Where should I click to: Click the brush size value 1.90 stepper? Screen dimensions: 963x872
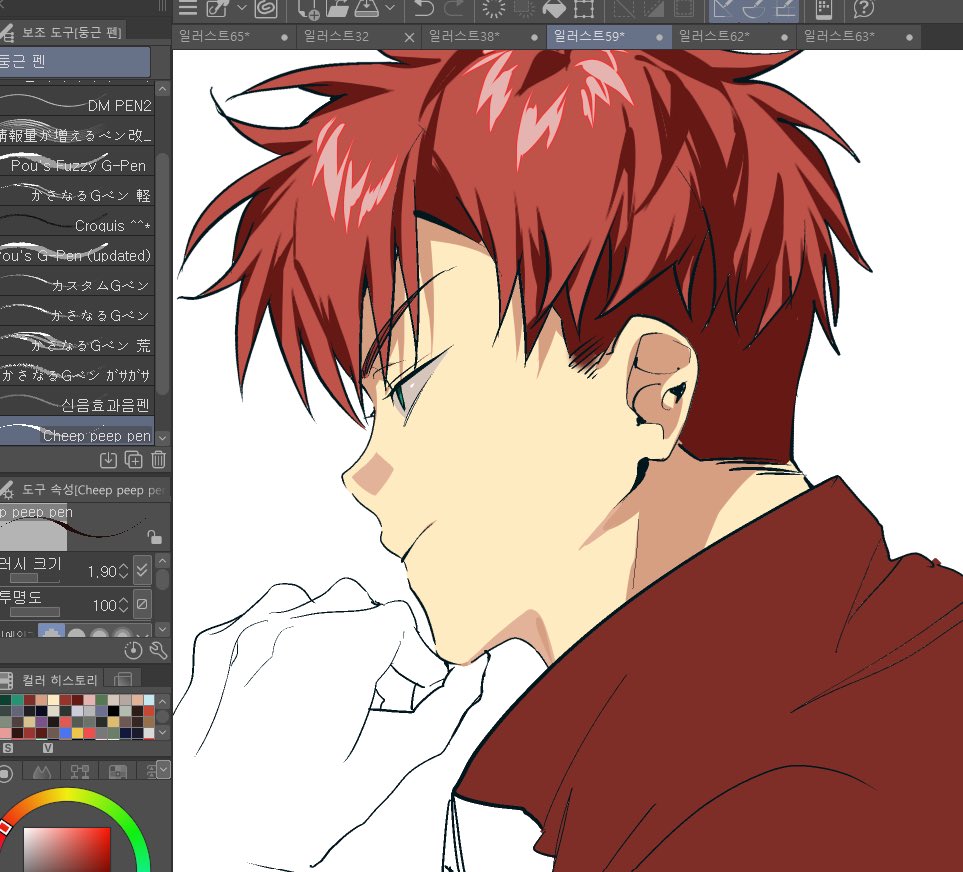123,571
